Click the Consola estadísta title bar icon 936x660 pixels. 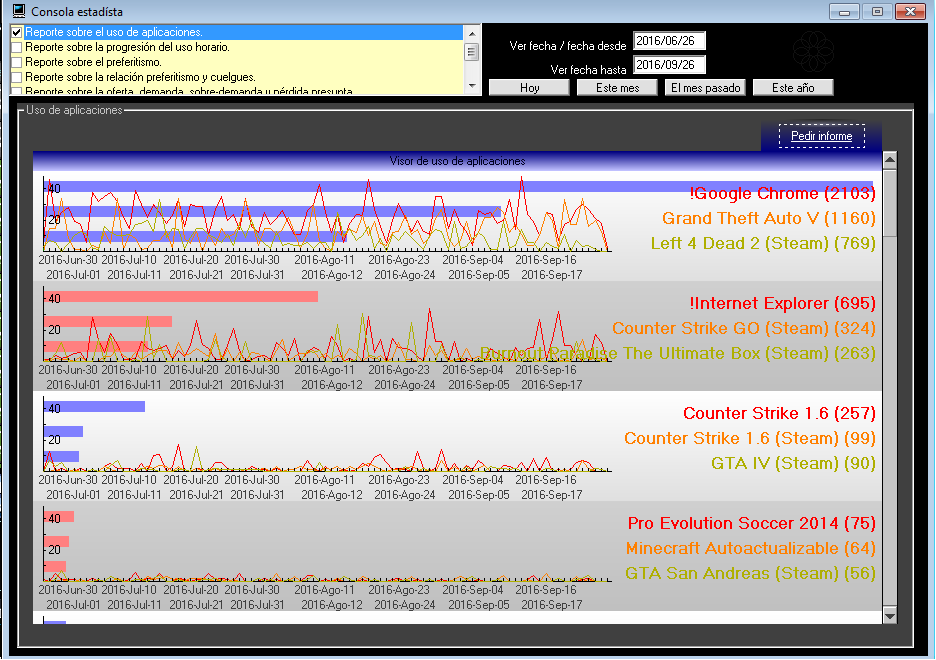click(x=19, y=11)
